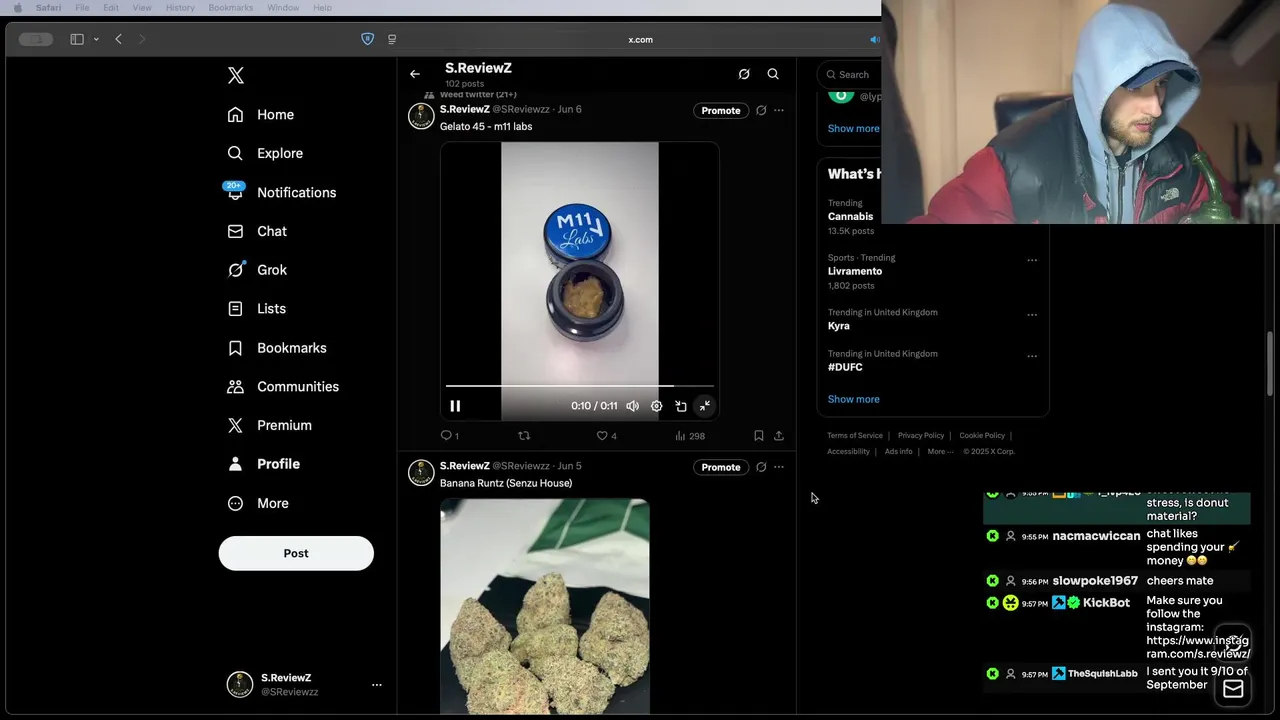This screenshot has width=1280, height=720.
Task: Open Premium page
Action: click(x=269, y=425)
